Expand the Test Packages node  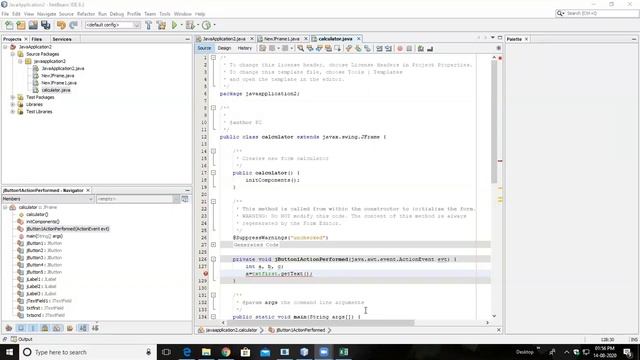click(x=13, y=97)
